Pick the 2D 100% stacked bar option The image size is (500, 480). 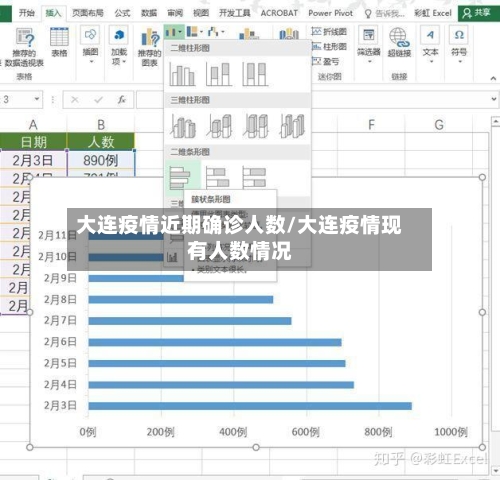click(x=254, y=177)
